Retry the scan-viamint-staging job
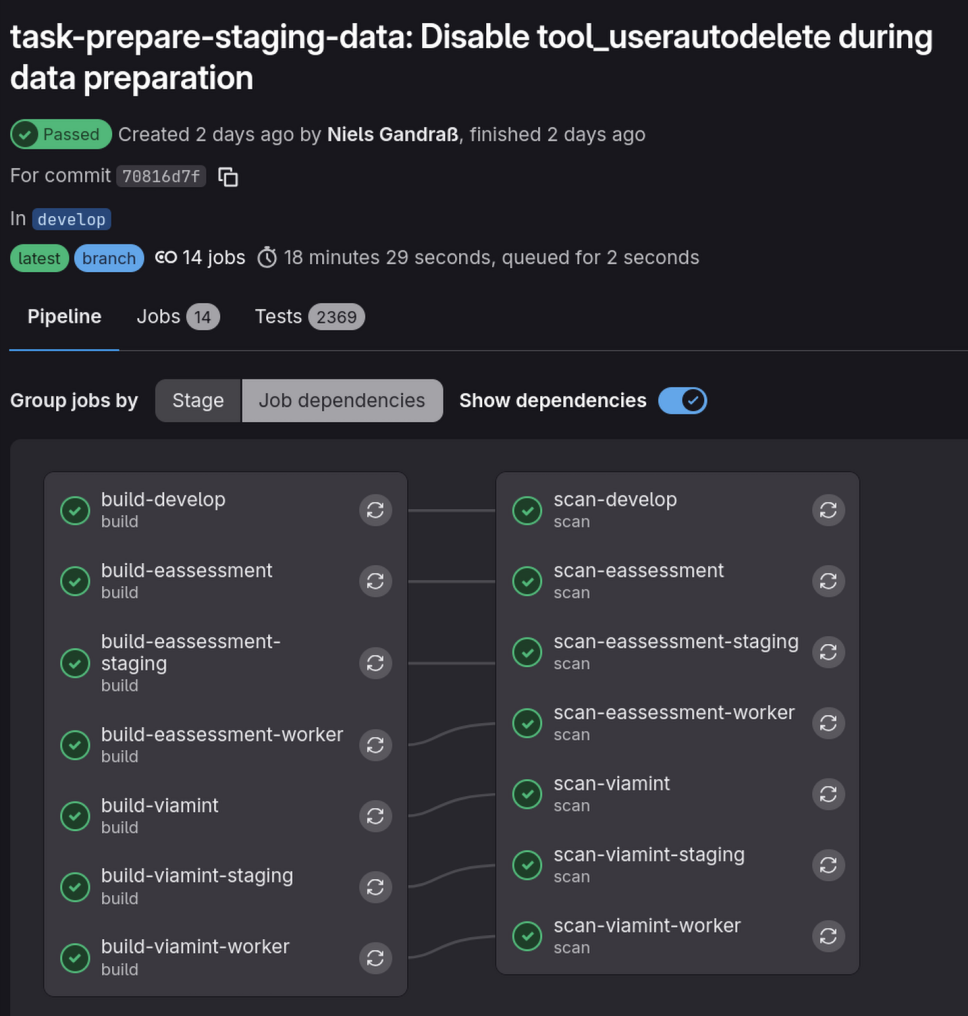This screenshot has width=968, height=1016. [x=828, y=865]
